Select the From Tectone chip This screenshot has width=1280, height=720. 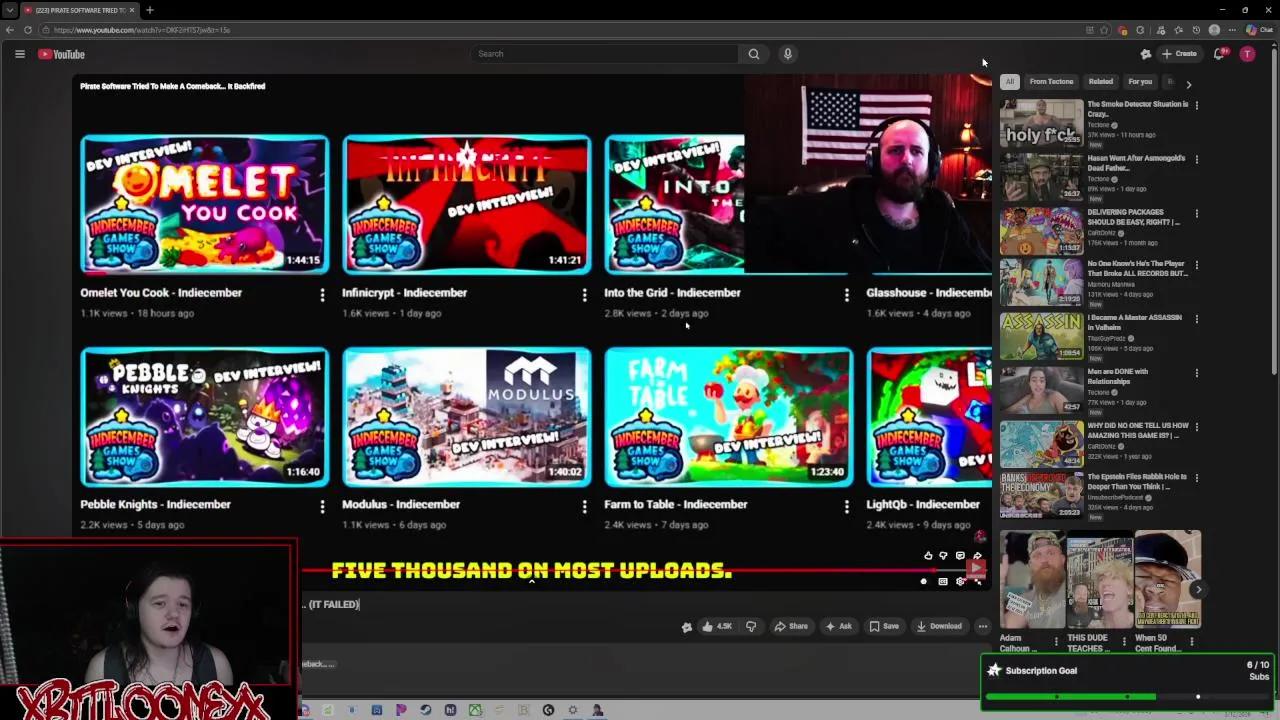click(x=1051, y=82)
